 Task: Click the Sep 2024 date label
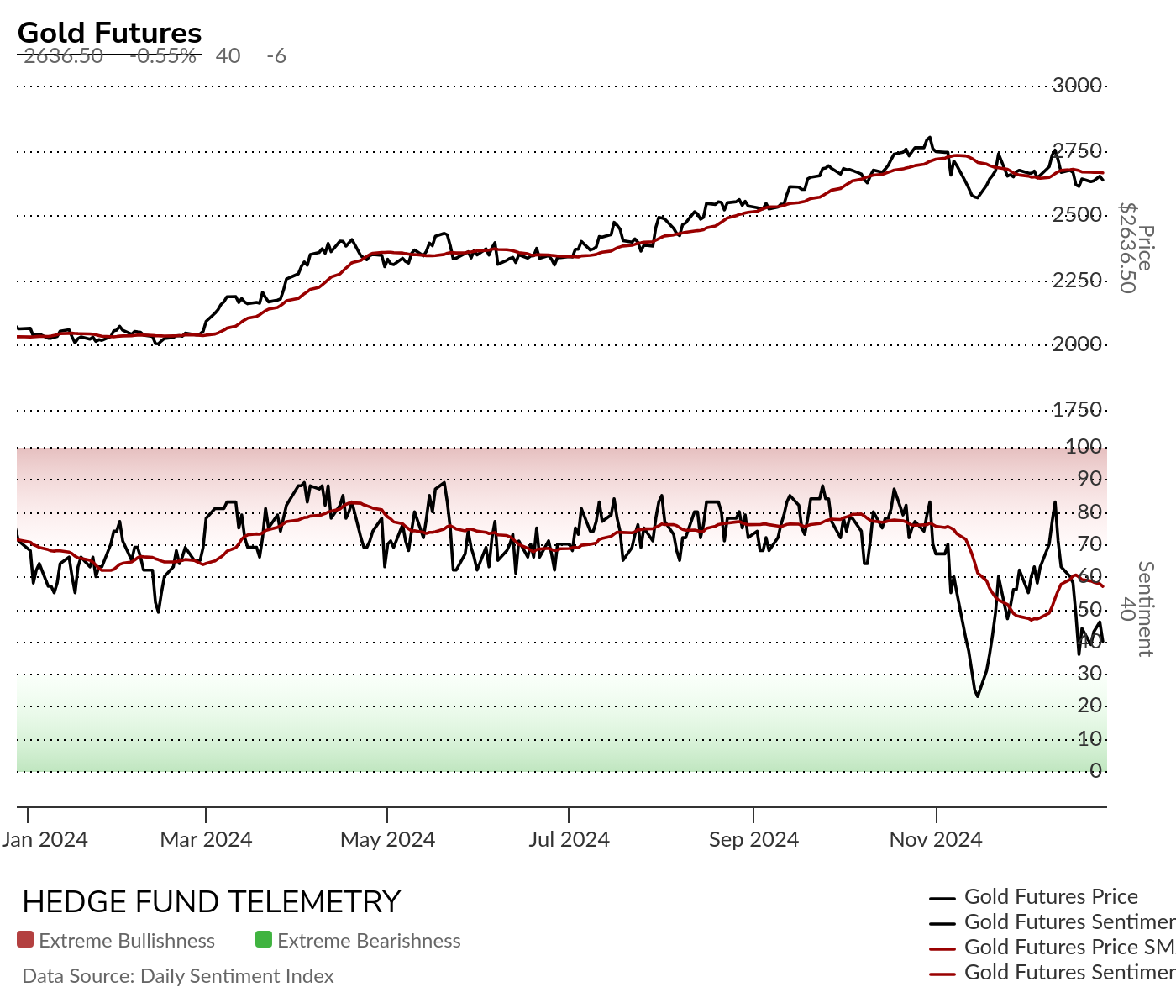[753, 839]
